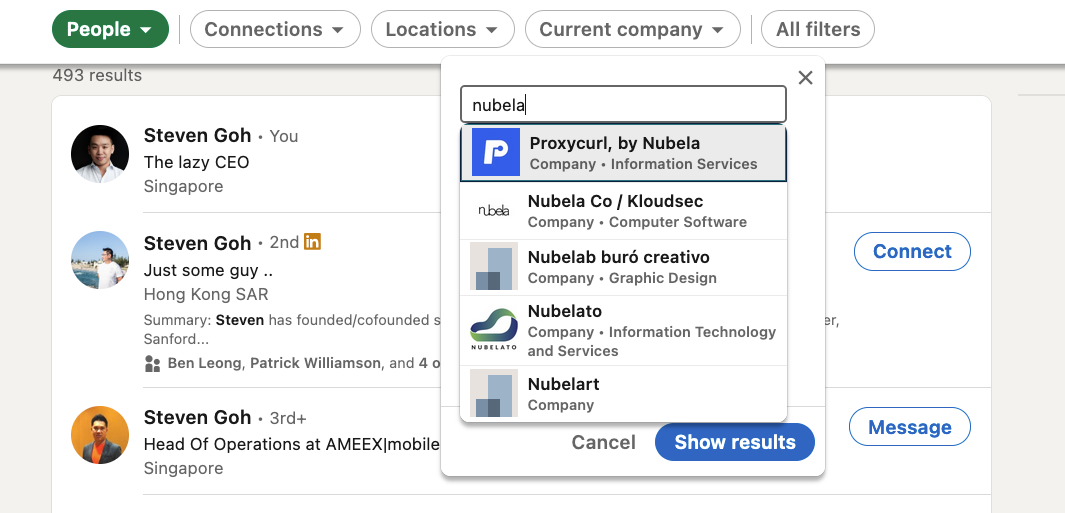Select Proxycurl, by Nubela suggestion
Viewport: 1065px width, 513px height.
coord(623,153)
